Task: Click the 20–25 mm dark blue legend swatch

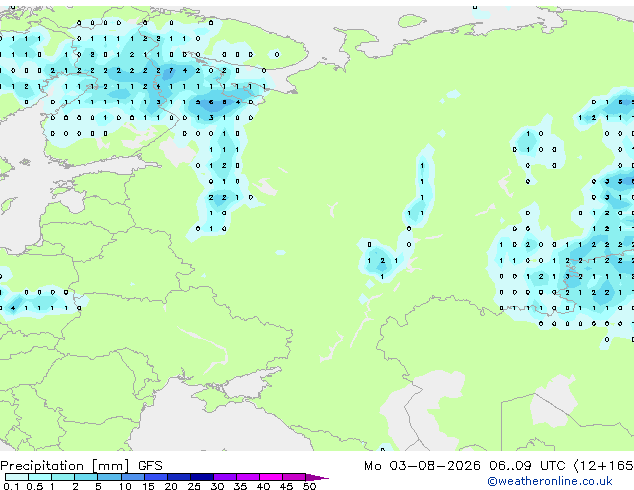Action: coord(179,477)
